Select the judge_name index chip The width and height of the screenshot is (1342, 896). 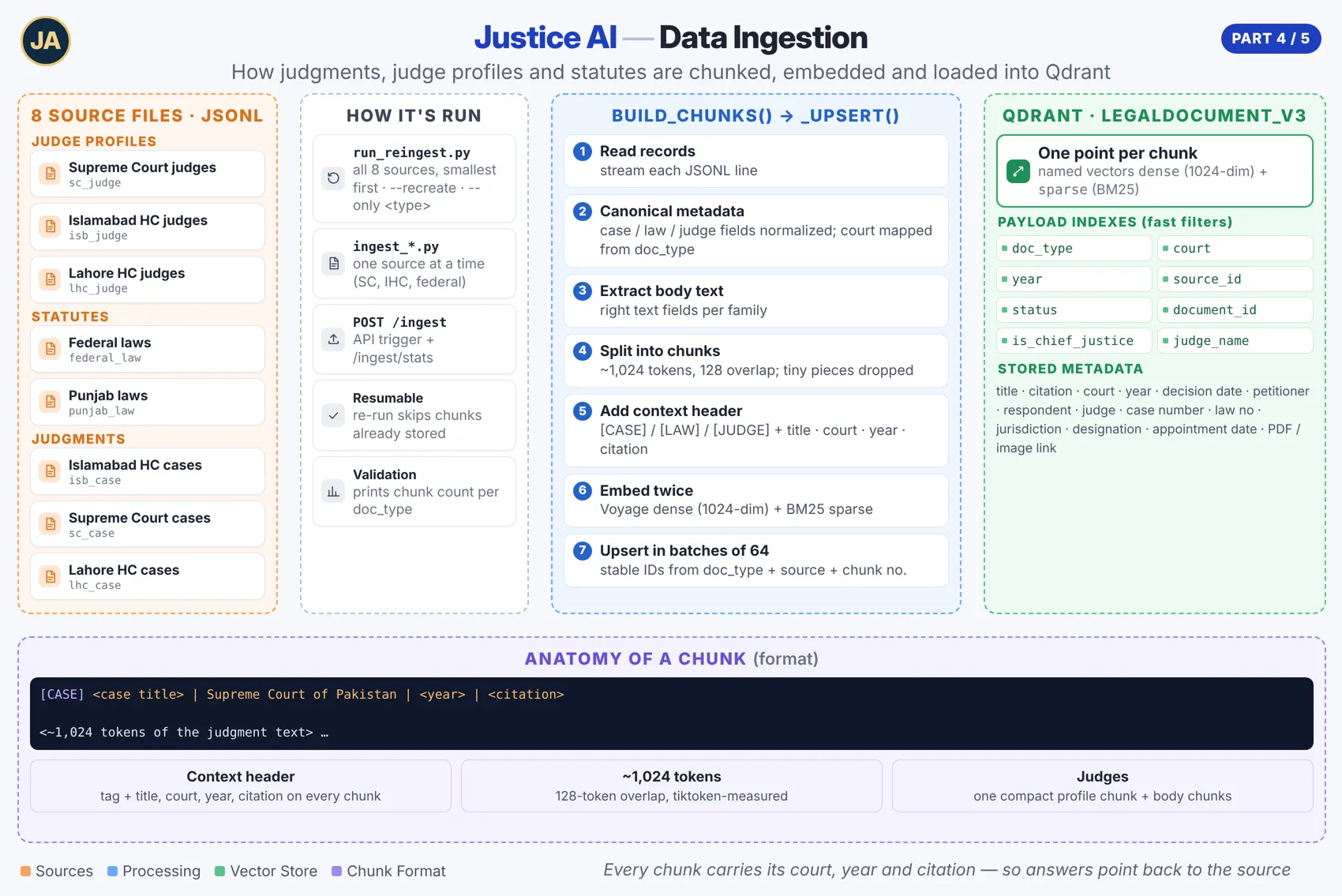1235,340
